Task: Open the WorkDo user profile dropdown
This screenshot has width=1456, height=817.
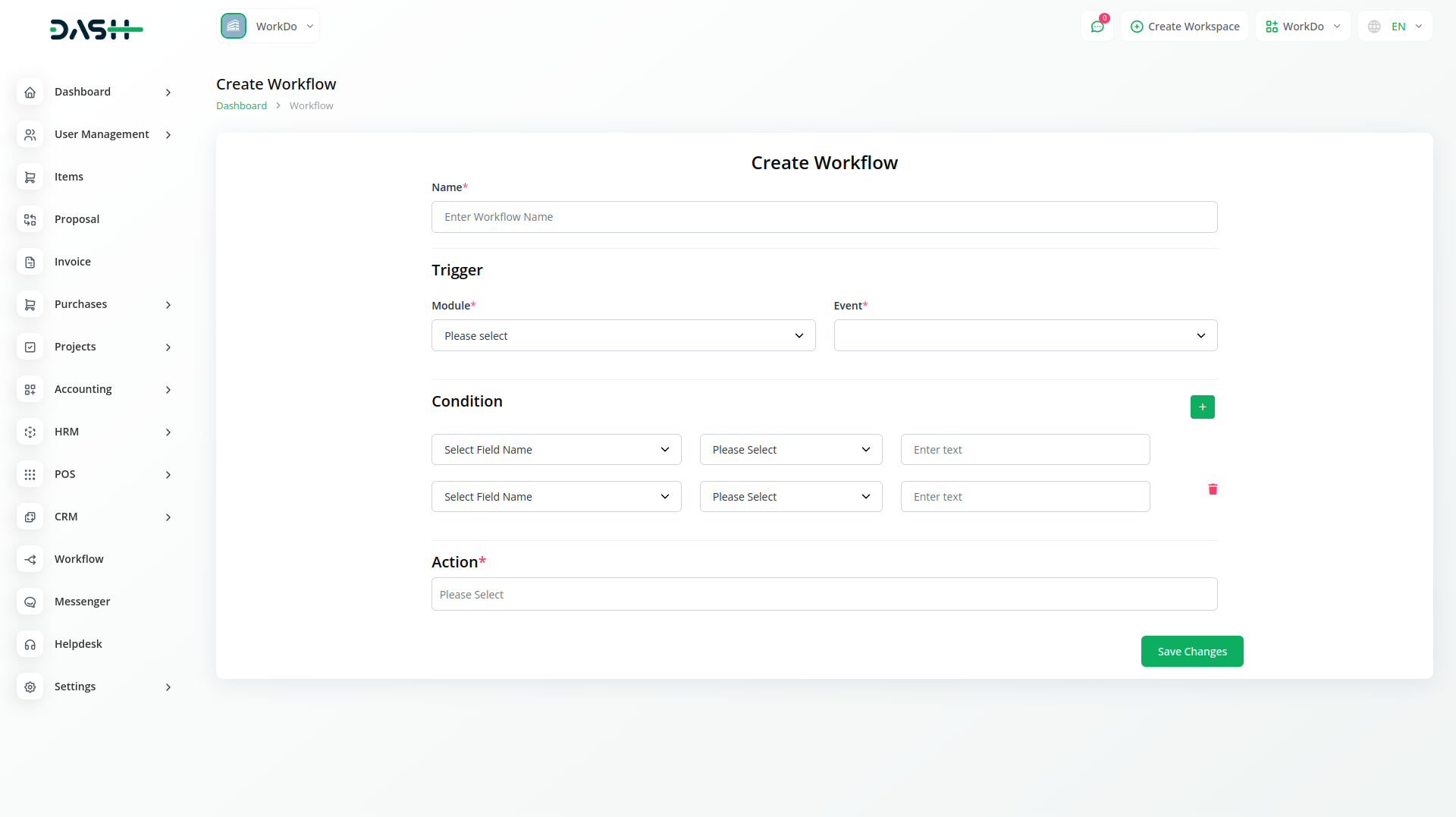Action: 1303,27
